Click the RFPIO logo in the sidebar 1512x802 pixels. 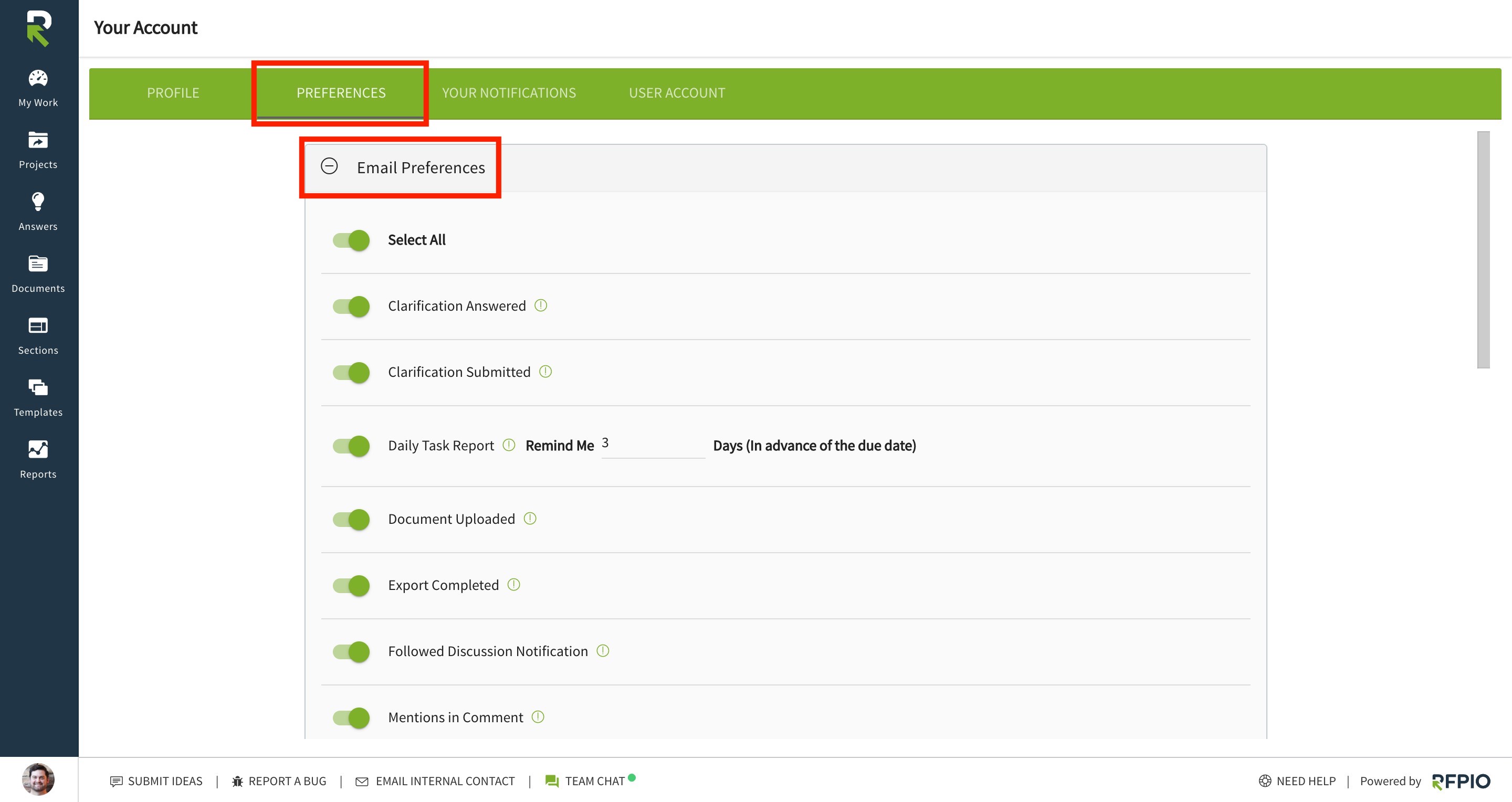pyautogui.click(x=39, y=28)
